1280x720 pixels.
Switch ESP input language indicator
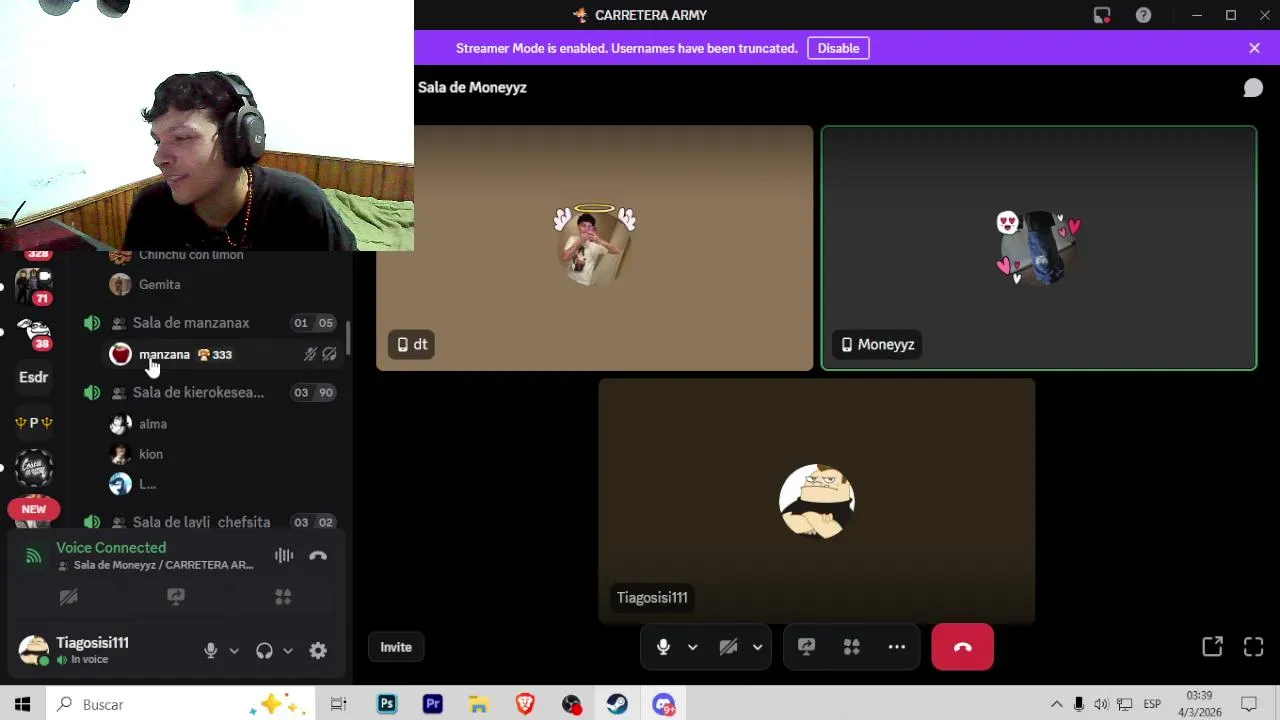(x=1152, y=705)
